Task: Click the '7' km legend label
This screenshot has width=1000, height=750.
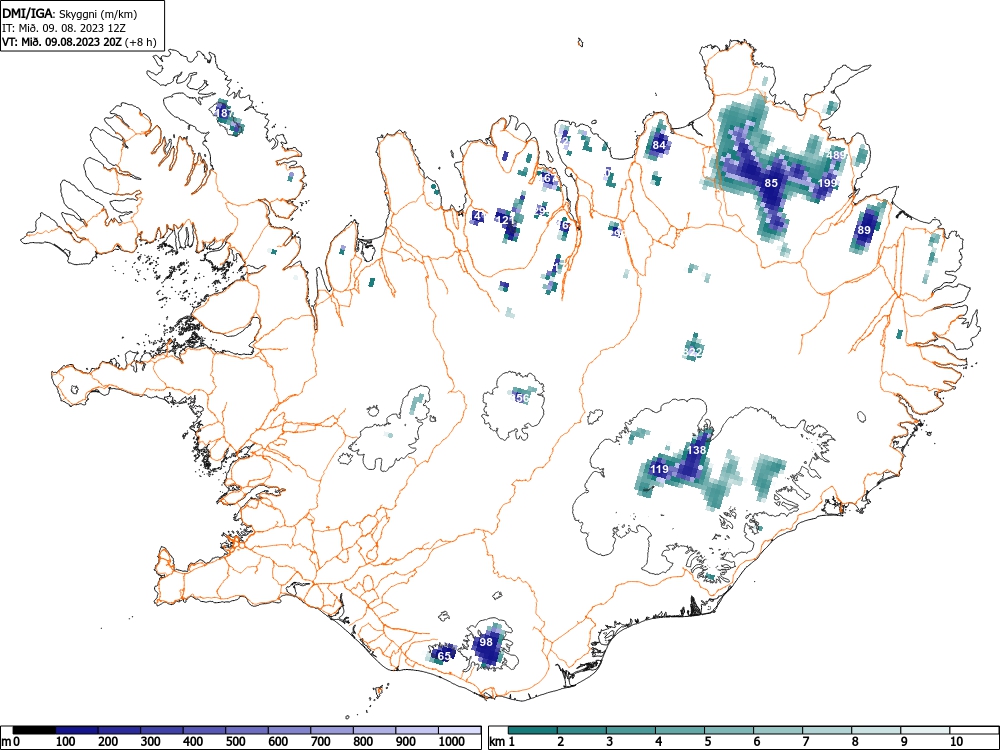Action: [805, 742]
